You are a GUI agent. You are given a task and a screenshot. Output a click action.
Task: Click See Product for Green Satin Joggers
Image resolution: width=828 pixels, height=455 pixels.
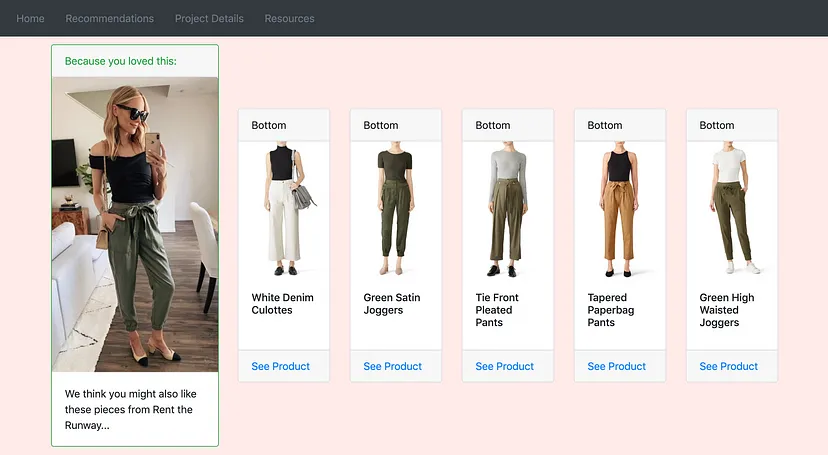[x=393, y=366]
